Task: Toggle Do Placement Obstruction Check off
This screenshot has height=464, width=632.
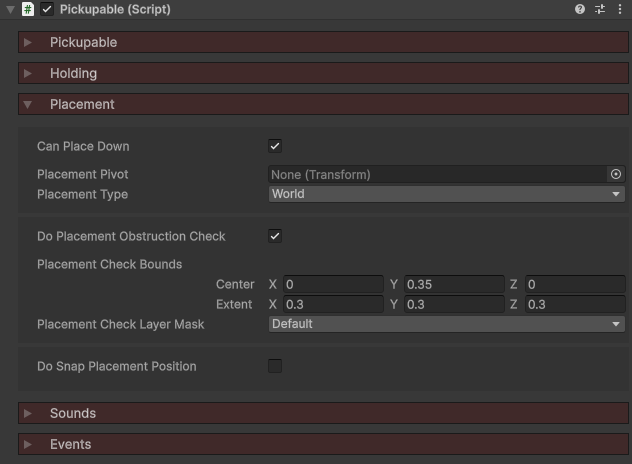Action: [275, 236]
